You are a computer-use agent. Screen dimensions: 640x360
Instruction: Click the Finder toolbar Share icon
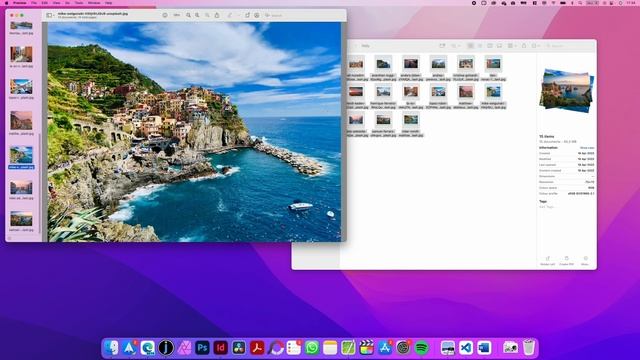tap(524, 46)
